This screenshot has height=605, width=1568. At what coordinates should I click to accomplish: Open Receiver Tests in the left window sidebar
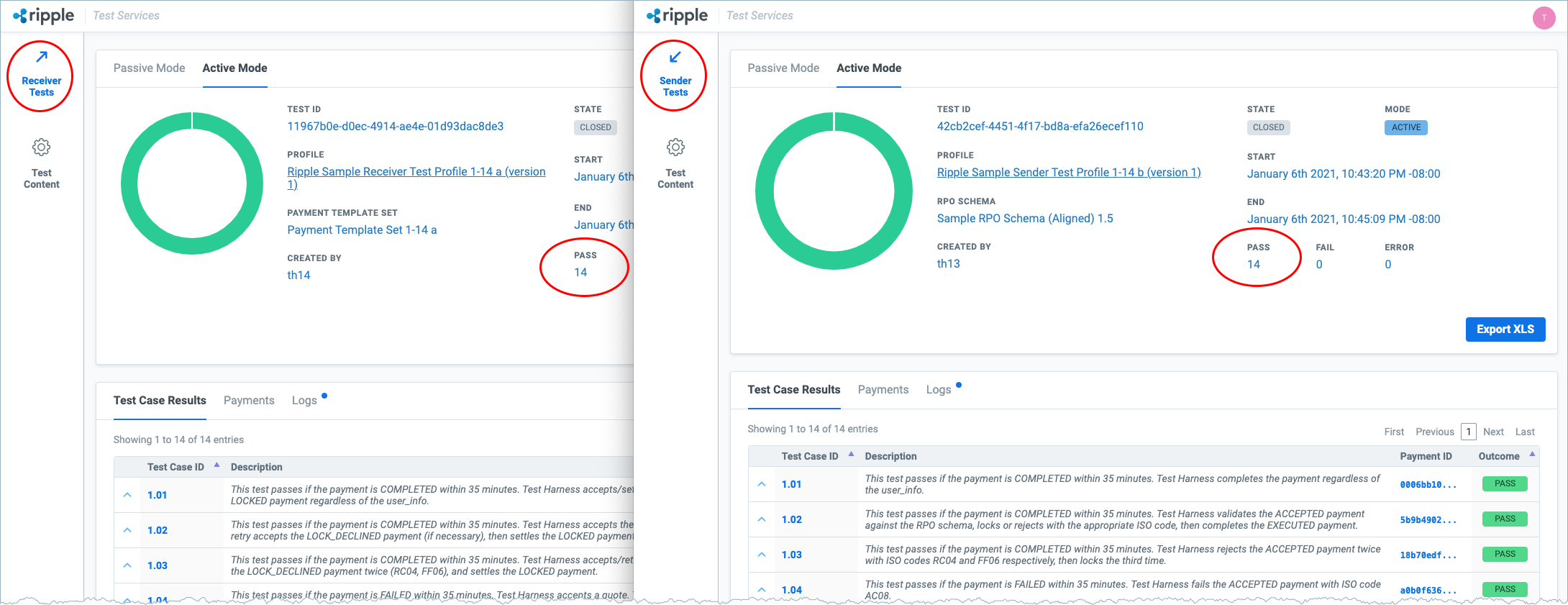tap(41, 75)
